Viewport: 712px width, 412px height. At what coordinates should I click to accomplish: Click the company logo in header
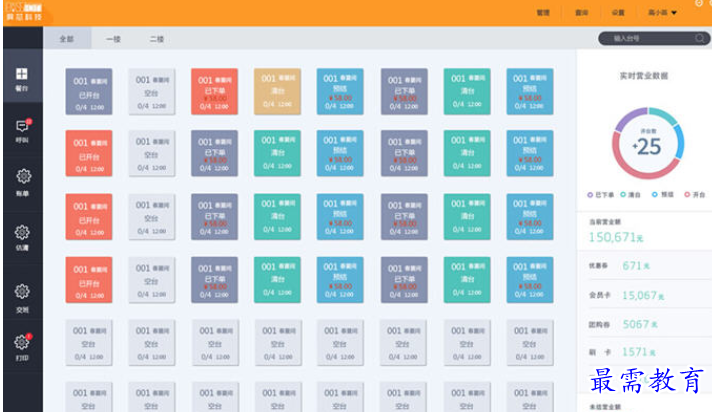(x=24, y=12)
